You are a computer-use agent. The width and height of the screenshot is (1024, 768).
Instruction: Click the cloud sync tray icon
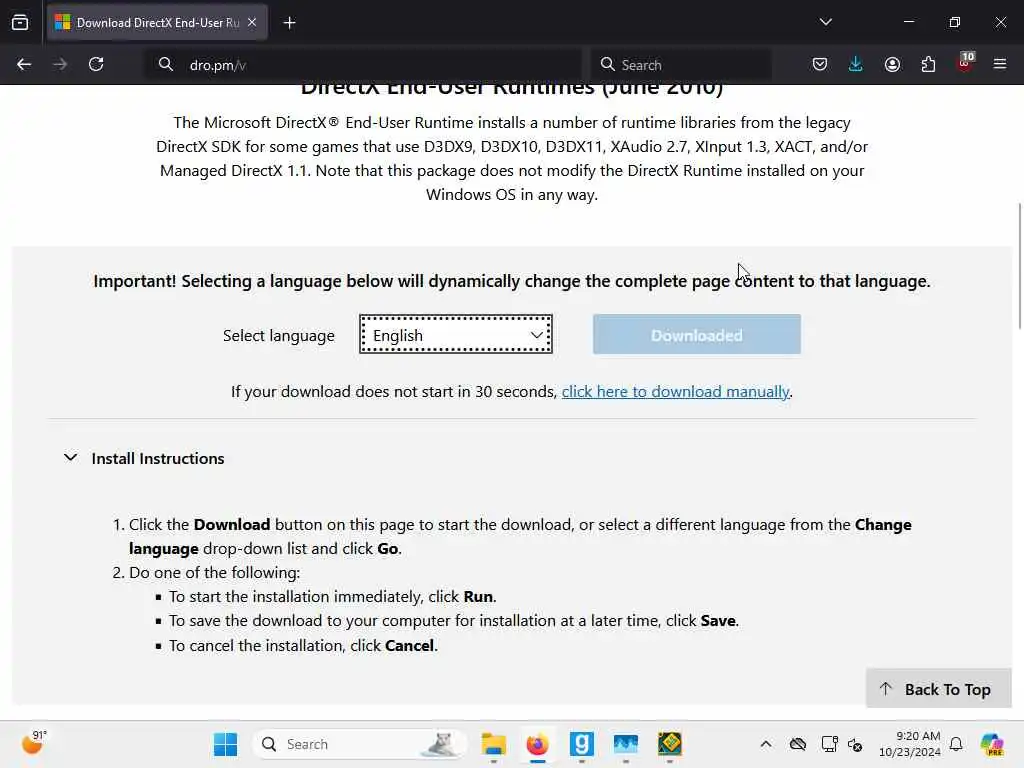pyautogui.click(x=797, y=744)
